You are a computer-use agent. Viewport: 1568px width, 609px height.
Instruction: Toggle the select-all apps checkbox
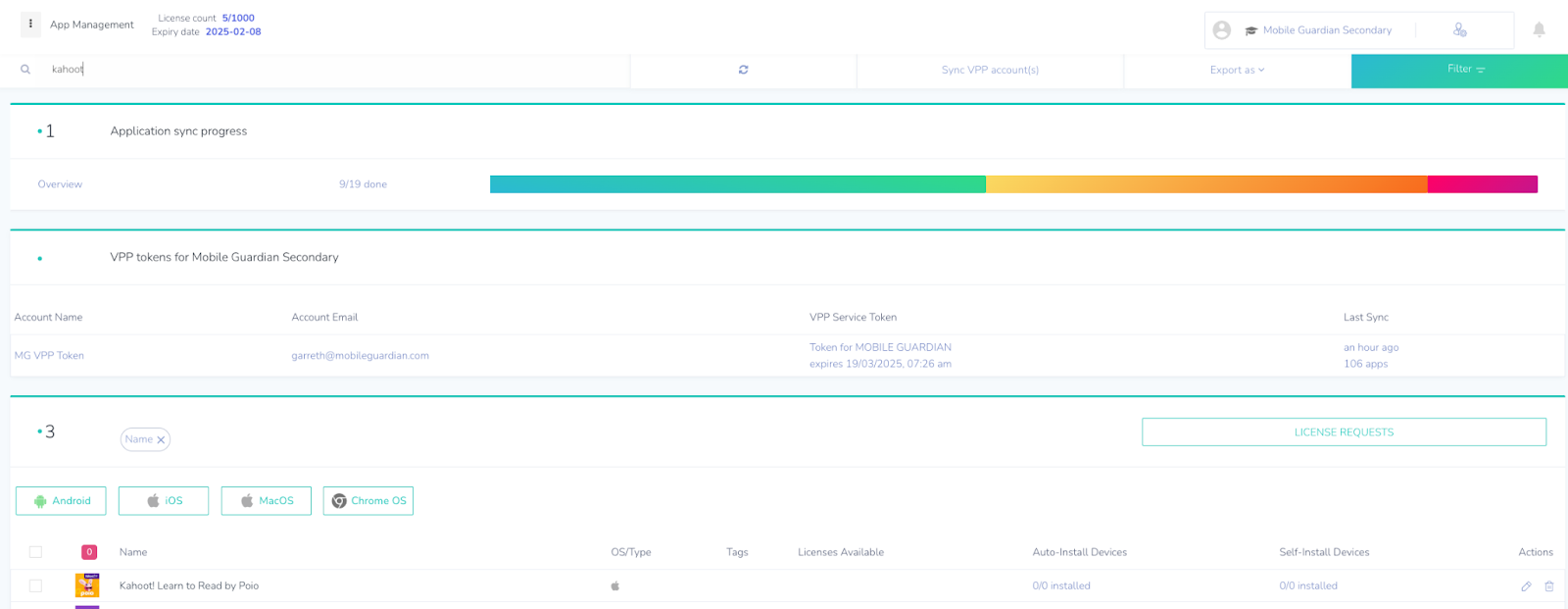pos(35,552)
